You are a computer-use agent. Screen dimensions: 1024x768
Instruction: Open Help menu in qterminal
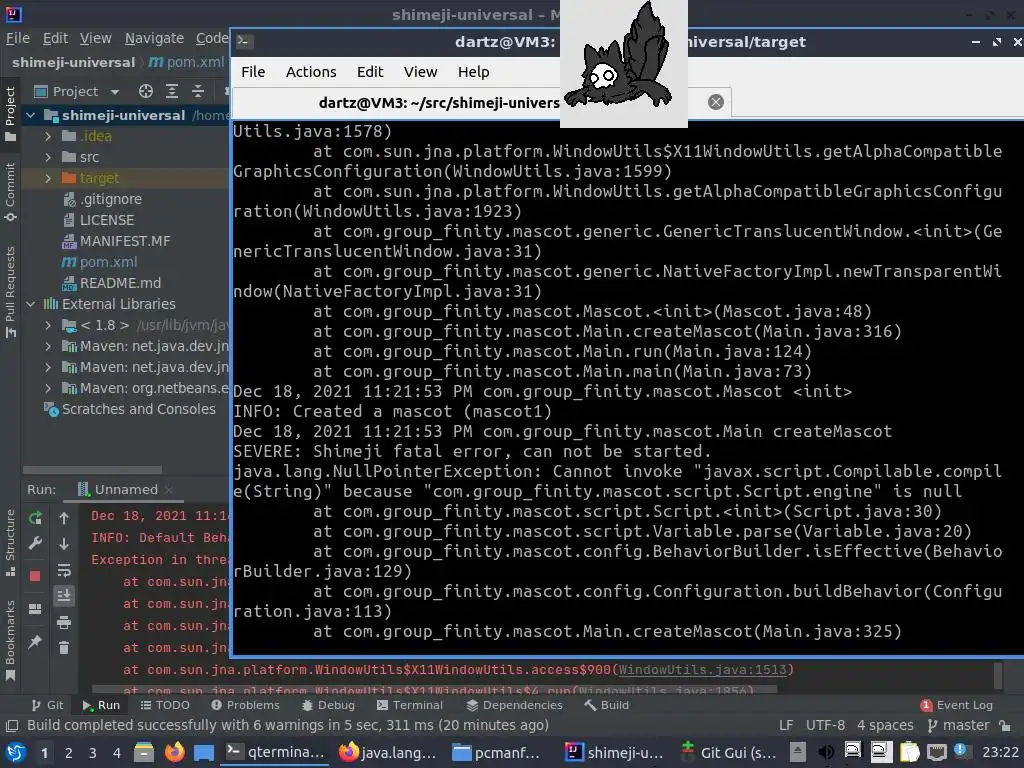tap(473, 72)
